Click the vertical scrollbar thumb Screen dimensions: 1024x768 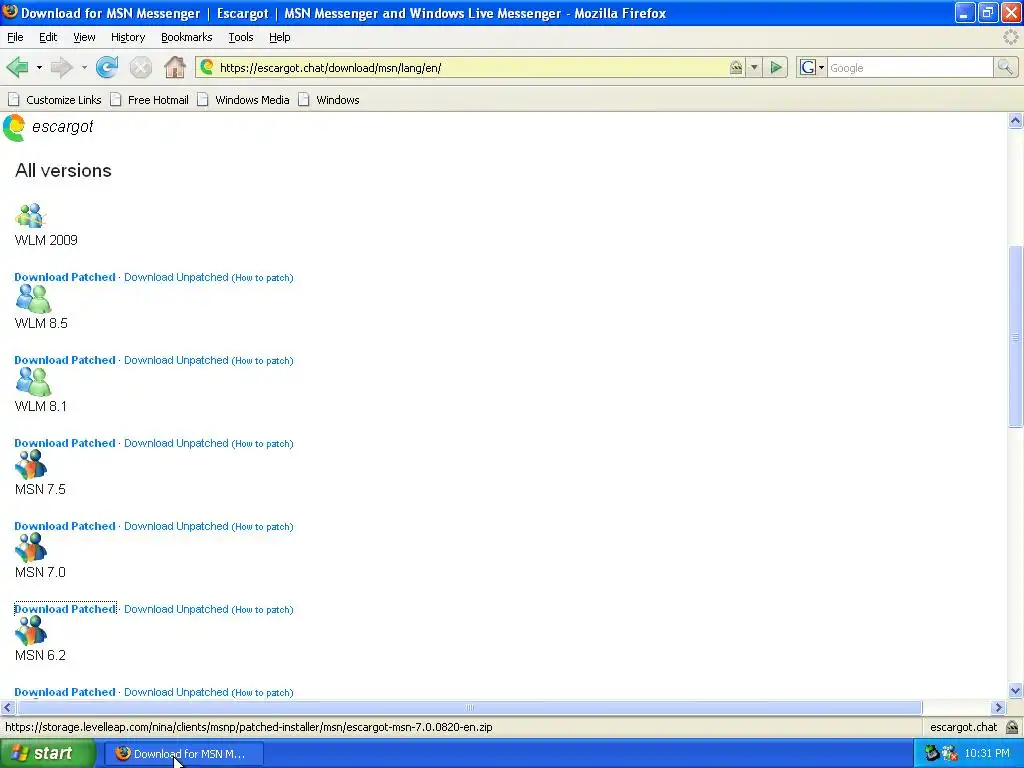(1015, 336)
